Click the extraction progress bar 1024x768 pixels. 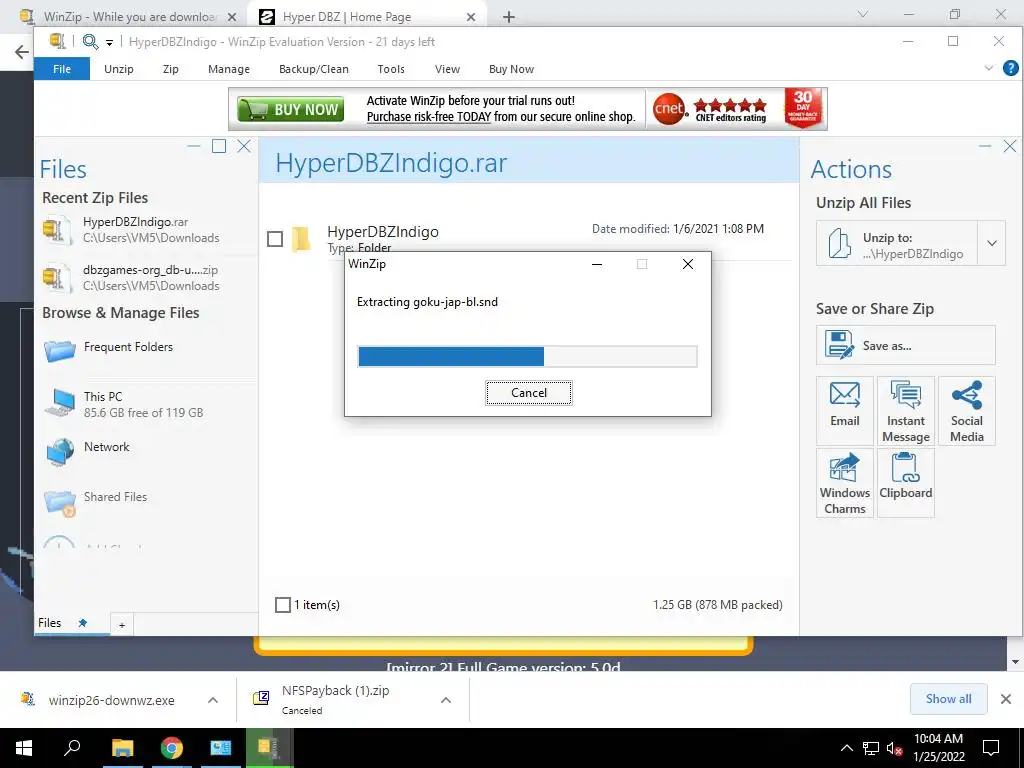(x=527, y=357)
